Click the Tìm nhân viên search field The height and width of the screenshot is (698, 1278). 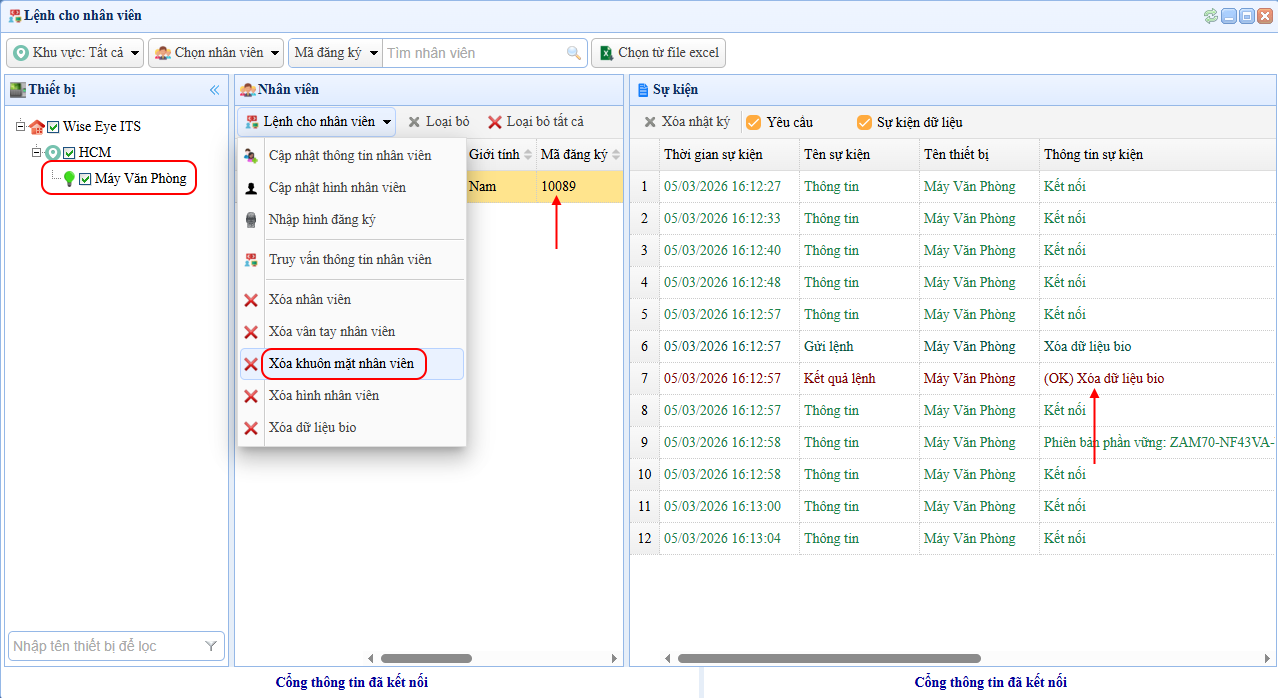pyautogui.click(x=472, y=53)
